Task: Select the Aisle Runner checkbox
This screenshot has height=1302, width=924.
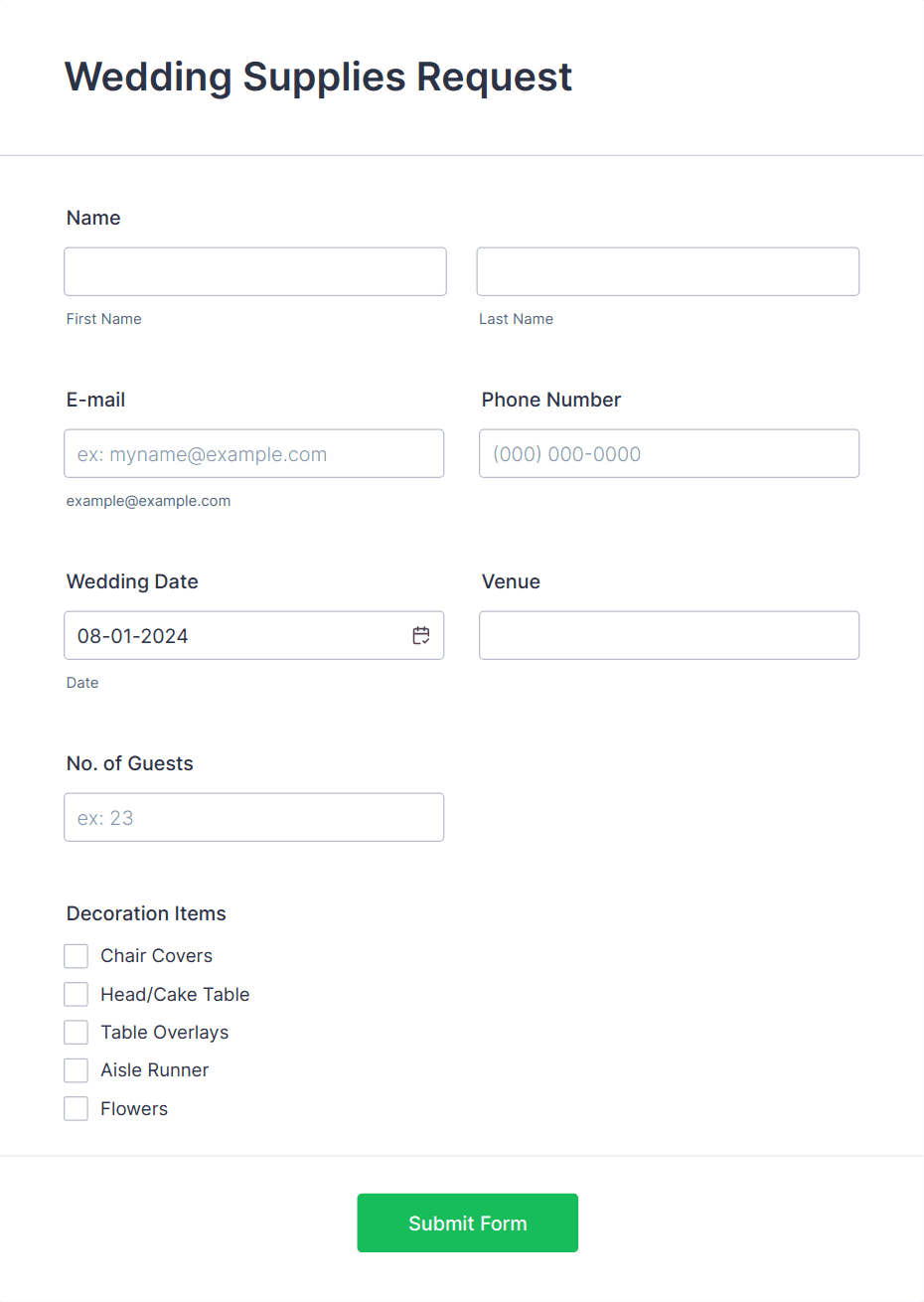Action: 77,1070
